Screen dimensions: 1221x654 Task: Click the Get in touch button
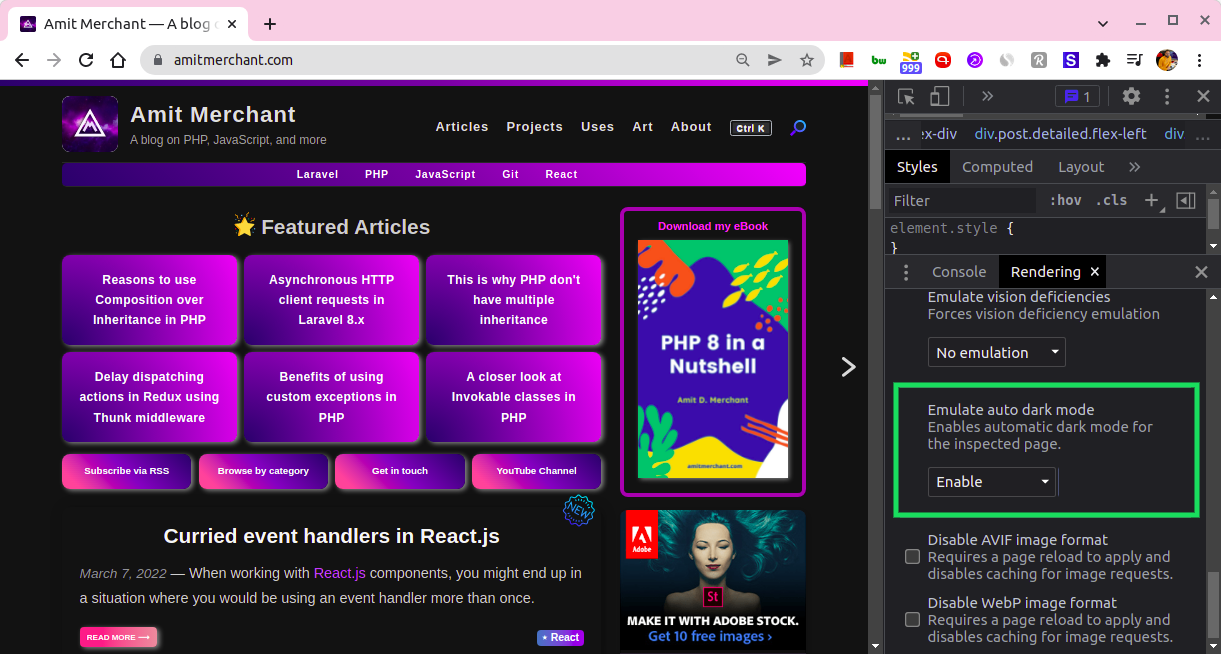[400, 471]
